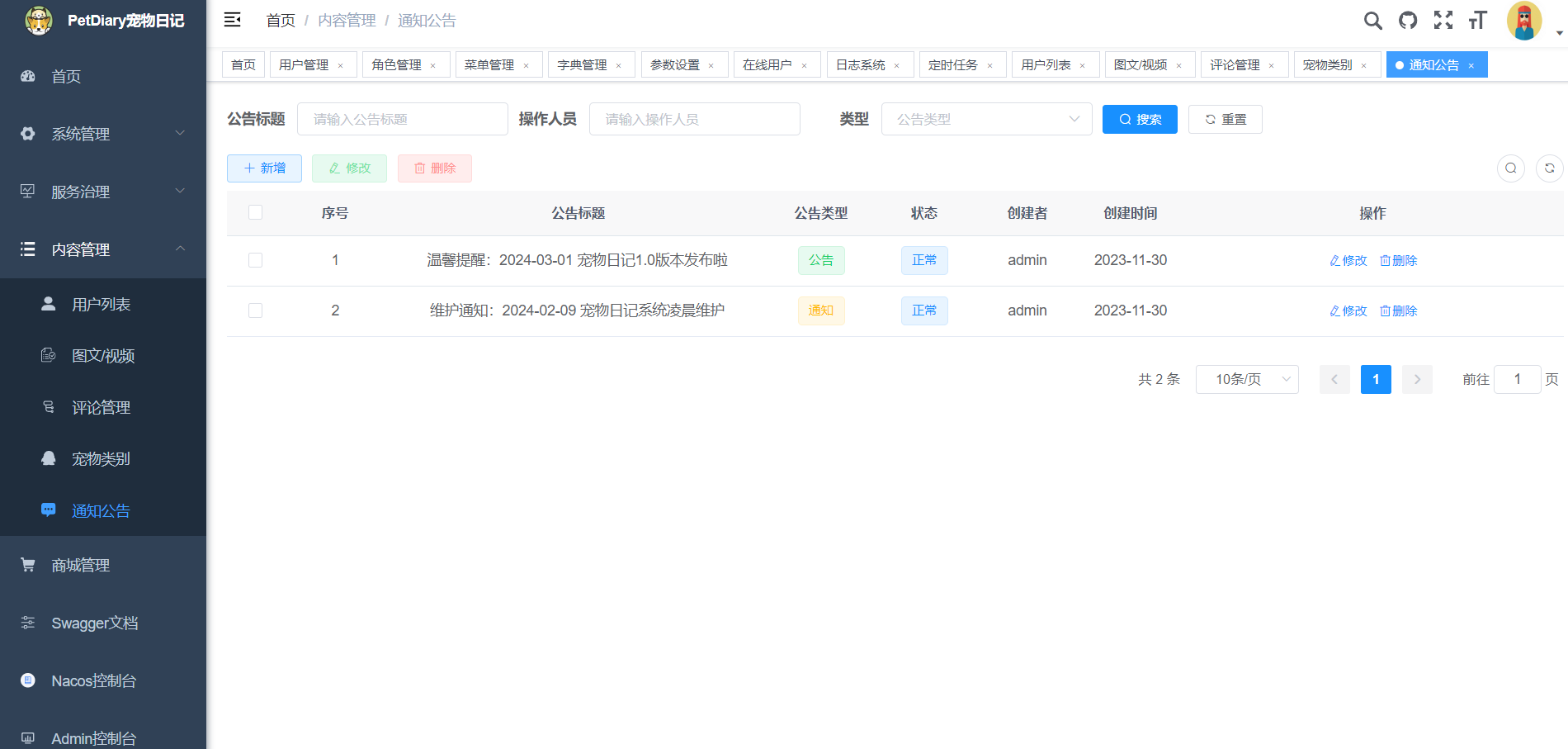1568x749 pixels.
Task: Open the user avatar menu
Action: point(1524,21)
